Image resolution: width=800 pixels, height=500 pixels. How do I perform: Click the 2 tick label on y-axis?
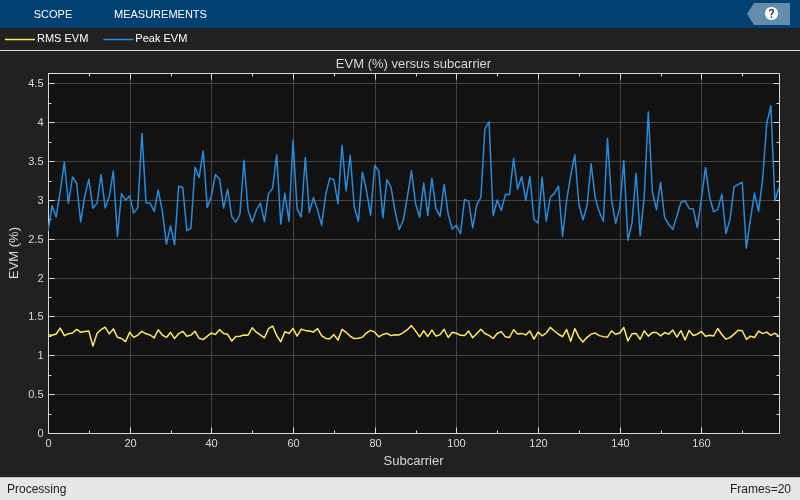pyautogui.click(x=40, y=278)
